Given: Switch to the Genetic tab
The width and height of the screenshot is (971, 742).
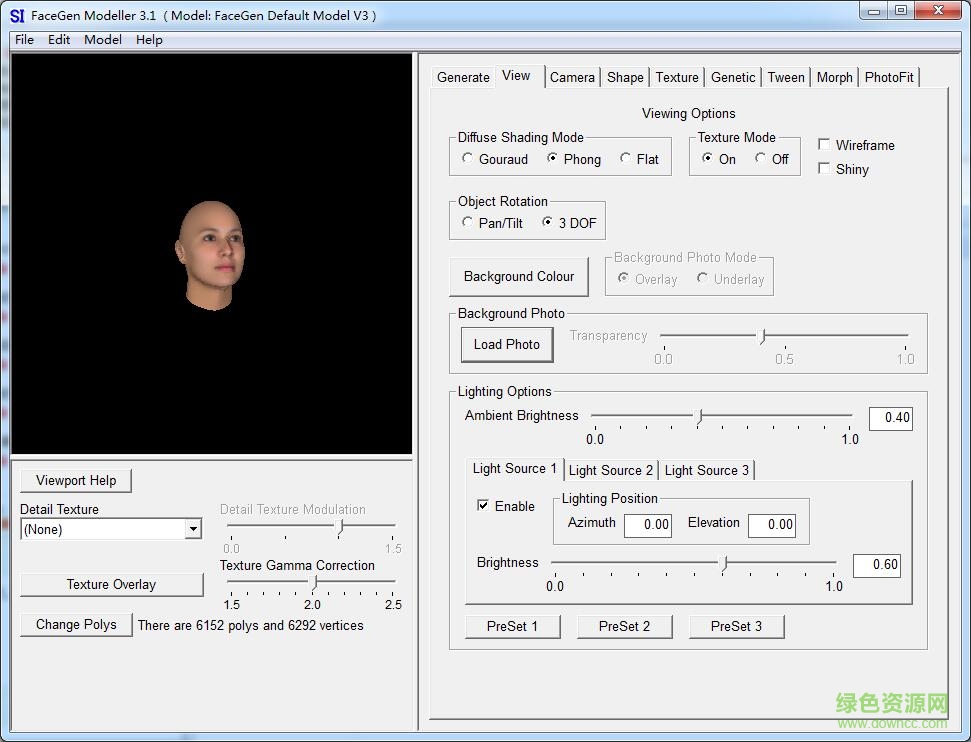Looking at the screenshot, I should coord(732,77).
